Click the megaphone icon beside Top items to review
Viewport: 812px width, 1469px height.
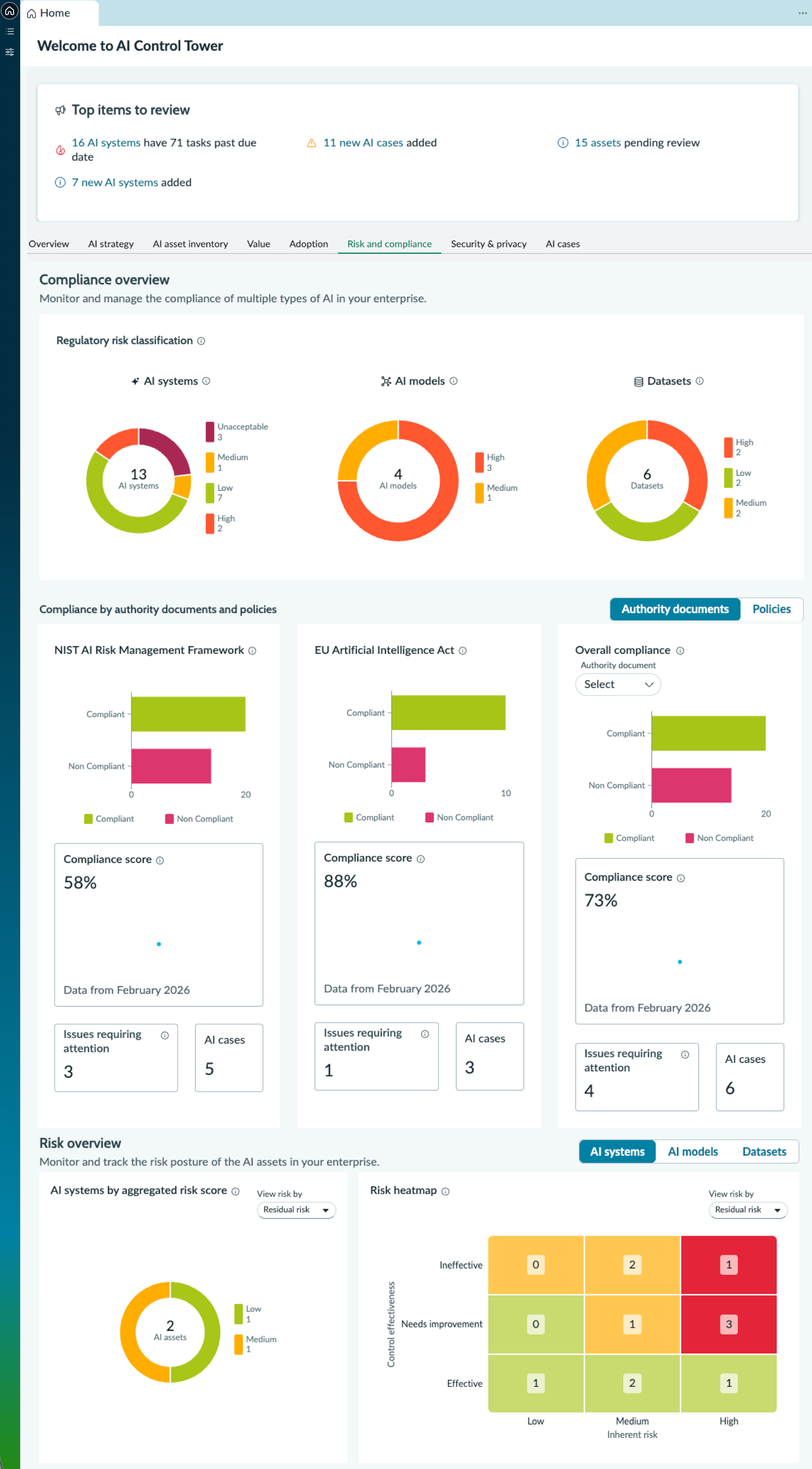pos(61,110)
